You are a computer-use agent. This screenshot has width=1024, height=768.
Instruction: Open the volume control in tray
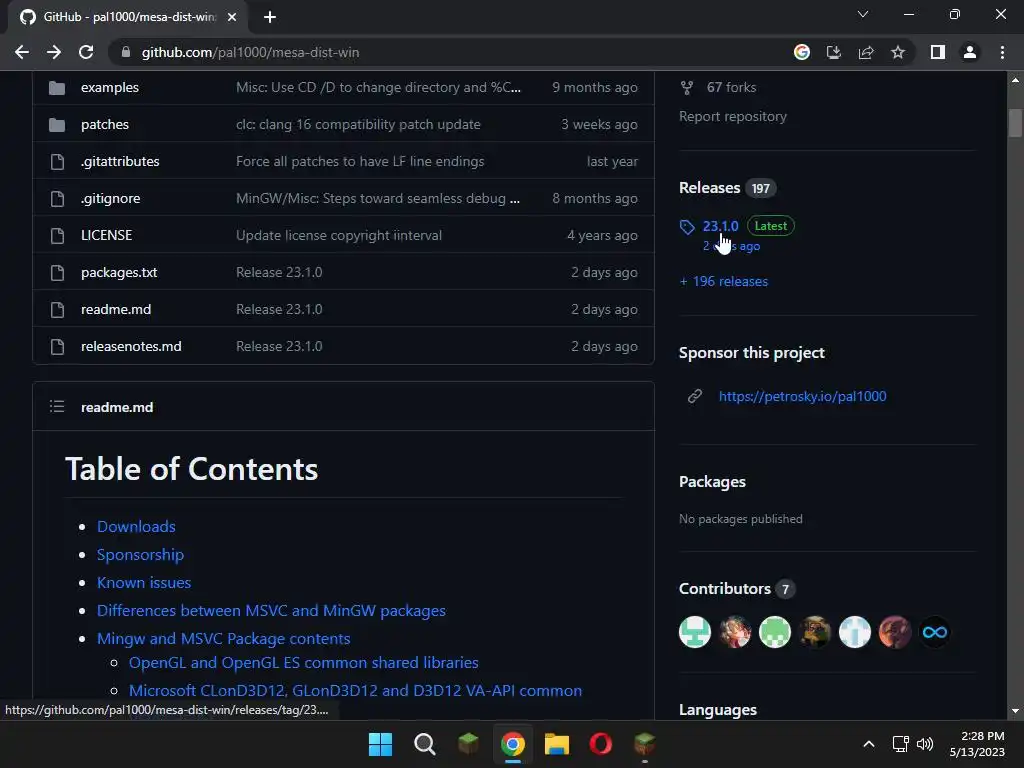click(925, 744)
